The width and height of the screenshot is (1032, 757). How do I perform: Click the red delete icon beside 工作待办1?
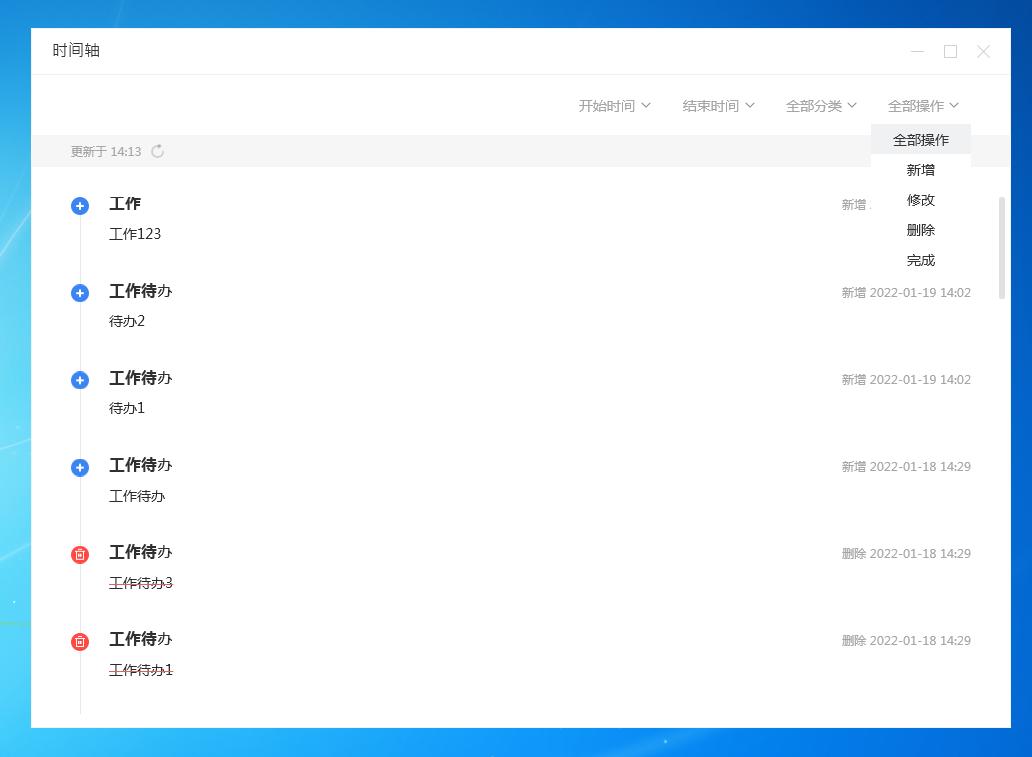point(80,641)
